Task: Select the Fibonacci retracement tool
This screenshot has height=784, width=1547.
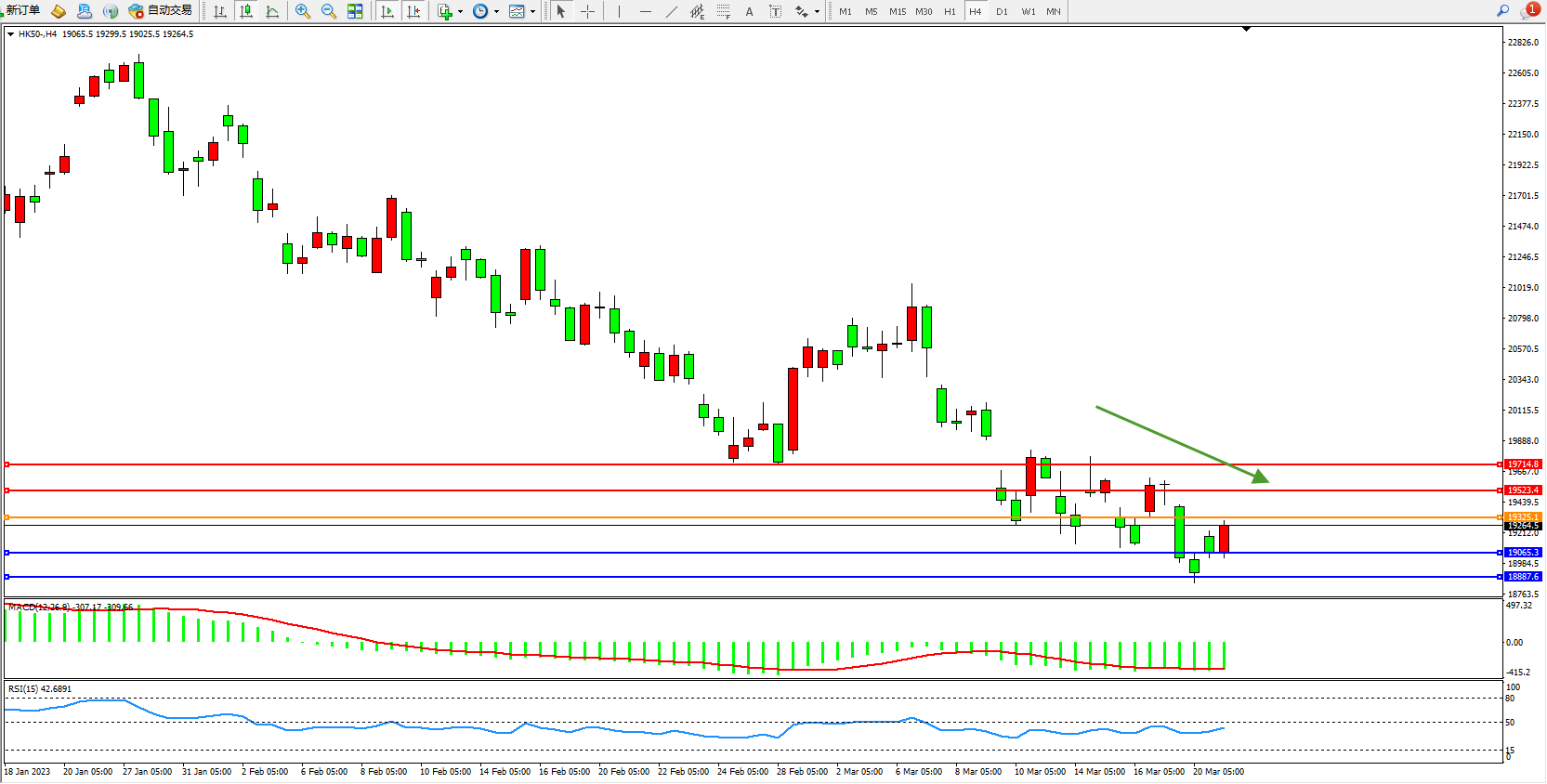Action: 723,12
